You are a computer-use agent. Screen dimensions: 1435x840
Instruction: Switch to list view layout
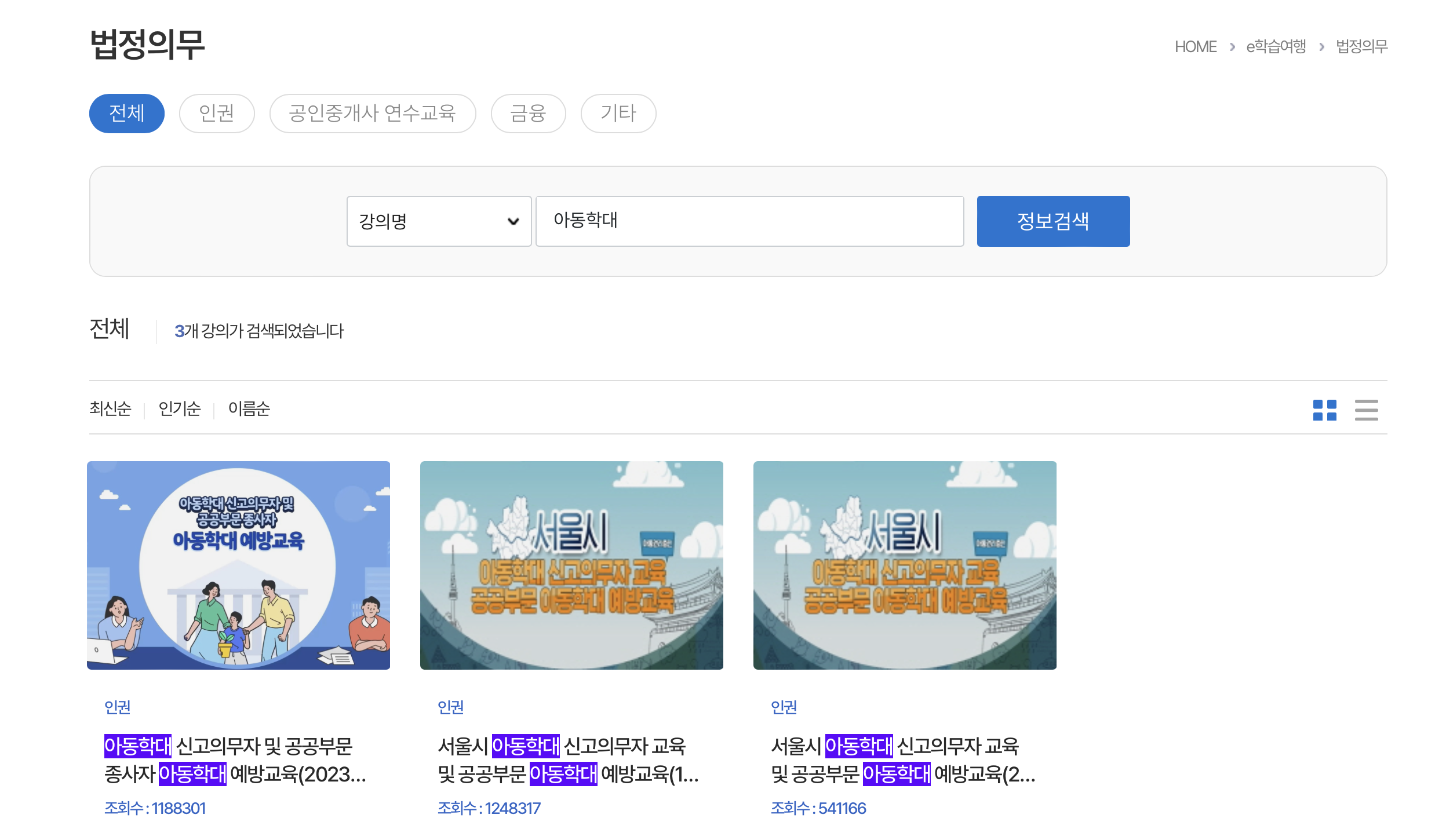tap(1366, 410)
